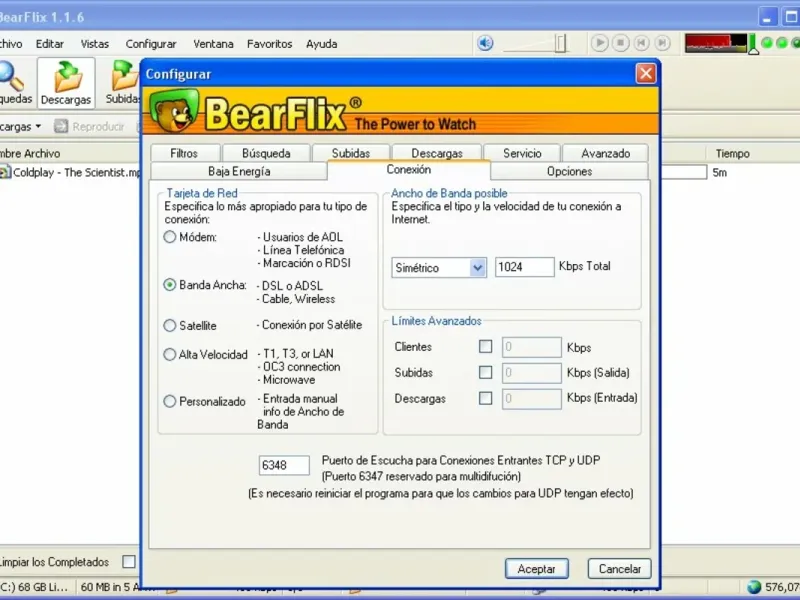Toggle Limpiar los Completados checkbox
This screenshot has height=600, width=800.
click(129, 562)
